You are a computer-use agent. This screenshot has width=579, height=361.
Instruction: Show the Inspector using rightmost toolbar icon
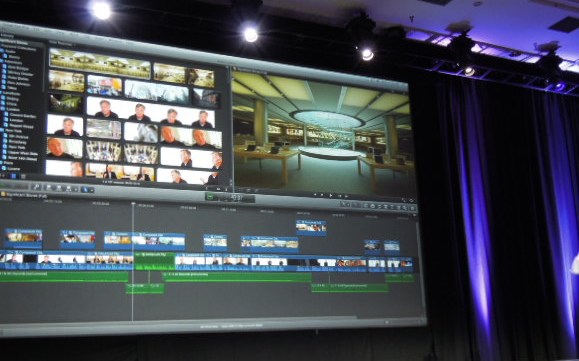point(412,208)
